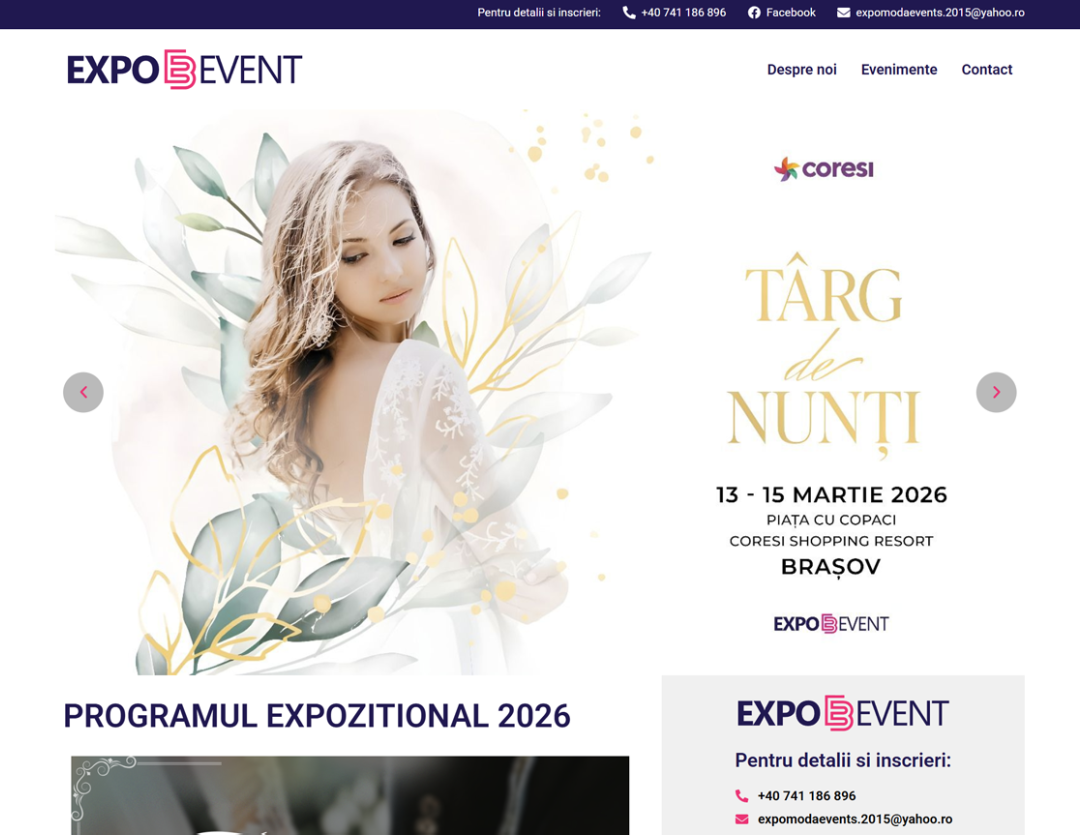Go to previous slide with left arrow
1080x835 pixels.
click(83, 392)
